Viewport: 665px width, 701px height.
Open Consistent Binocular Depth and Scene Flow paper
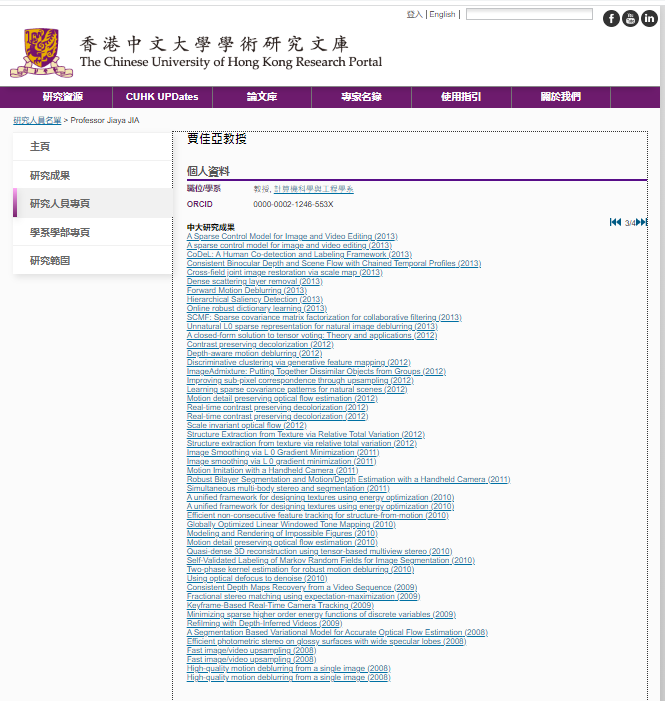click(x=334, y=263)
